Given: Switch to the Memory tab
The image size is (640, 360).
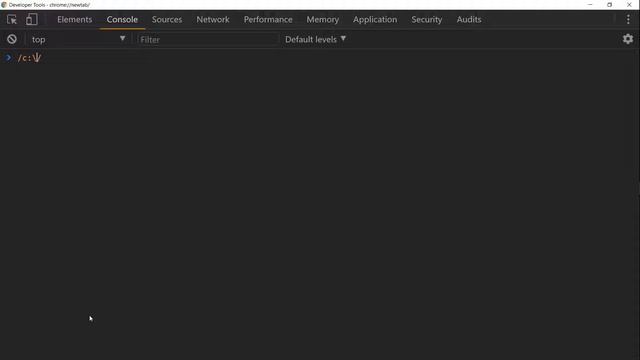Looking at the screenshot, I should (322, 20).
